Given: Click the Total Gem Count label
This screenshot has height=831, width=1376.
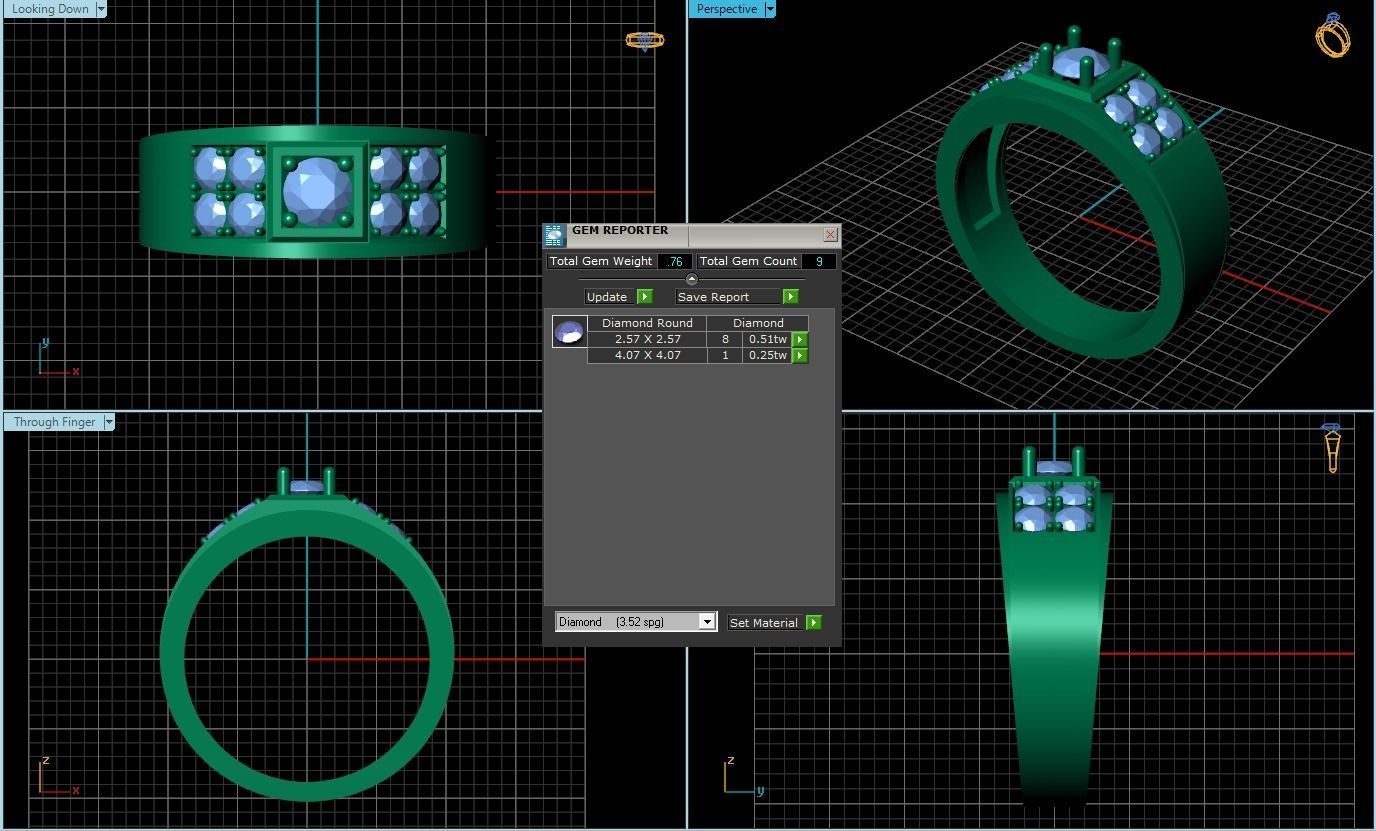Looking at the screenshot, I should (748, 261).
